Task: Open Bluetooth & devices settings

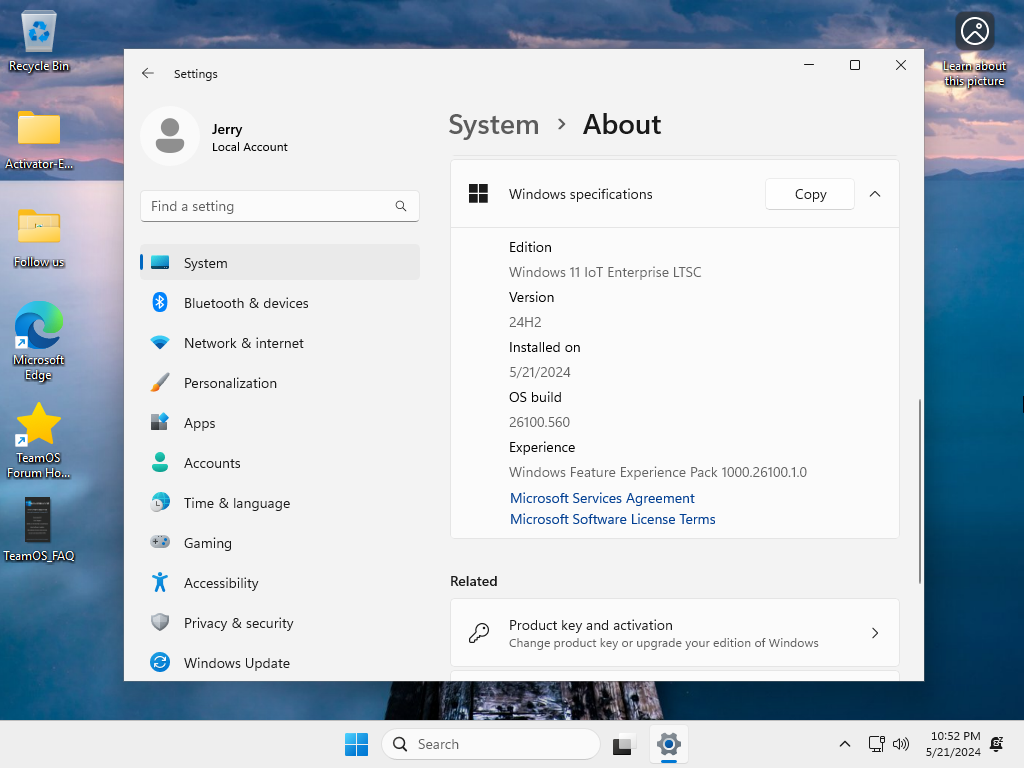Action: pyautogui.click(x=280, y=303)
